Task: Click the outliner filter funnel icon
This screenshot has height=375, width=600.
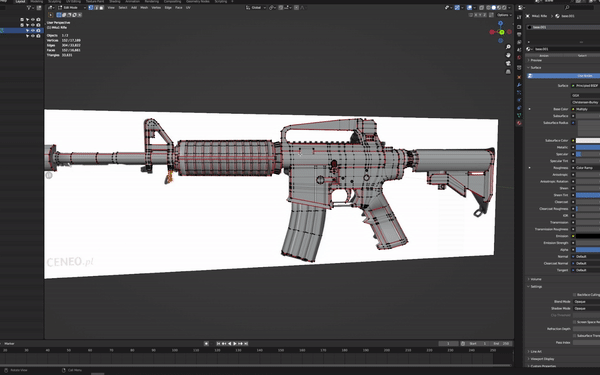Action: pos(29,8)
